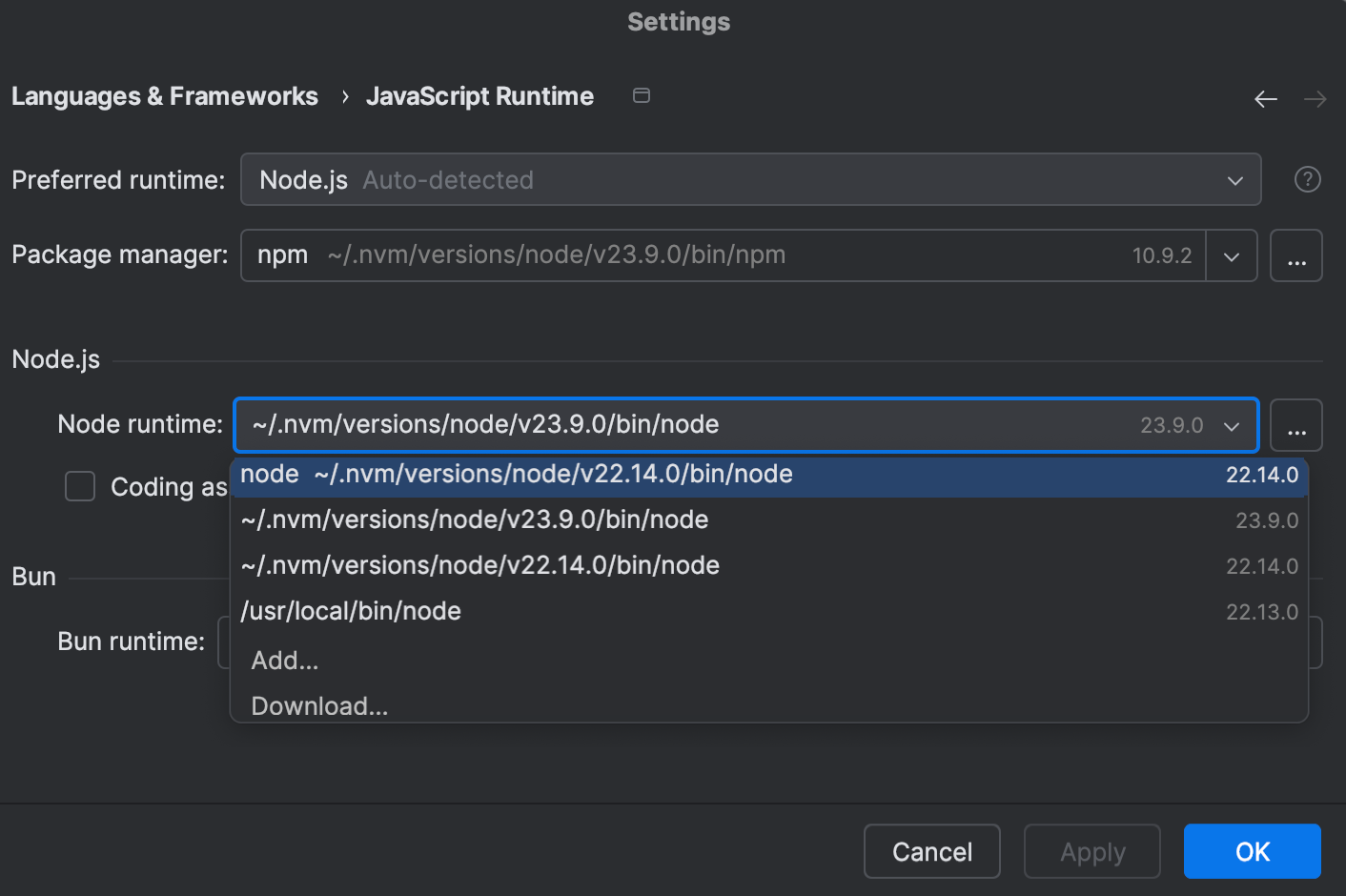Image resolution: width=1346 pixels, height=896 pixels.
Task: Enable the Coding assistance checkbox
Action: pyautogui.click(x=80, y=486)
